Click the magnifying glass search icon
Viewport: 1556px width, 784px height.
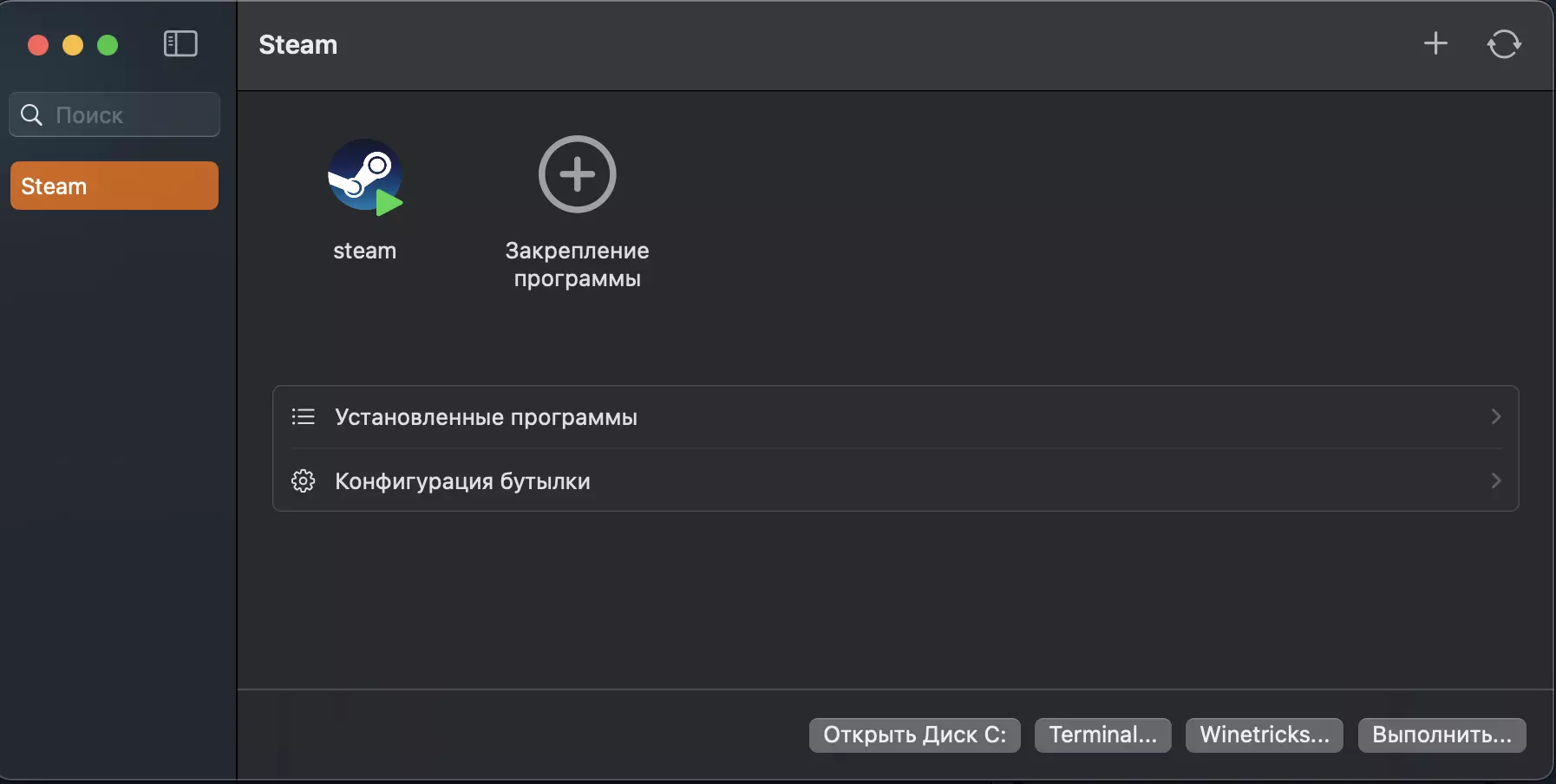(31, 114)
